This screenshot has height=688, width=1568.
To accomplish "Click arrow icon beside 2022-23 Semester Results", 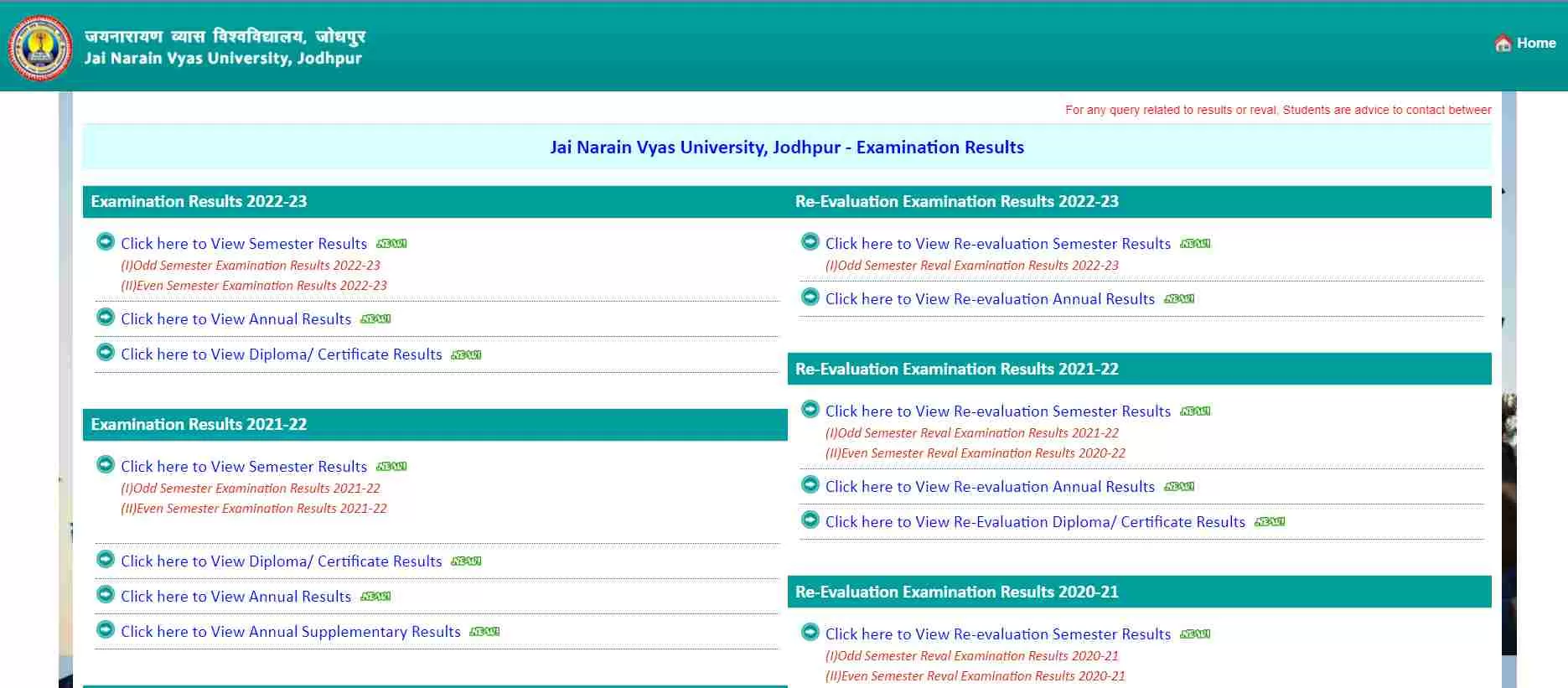I will (x=106, y=241).
